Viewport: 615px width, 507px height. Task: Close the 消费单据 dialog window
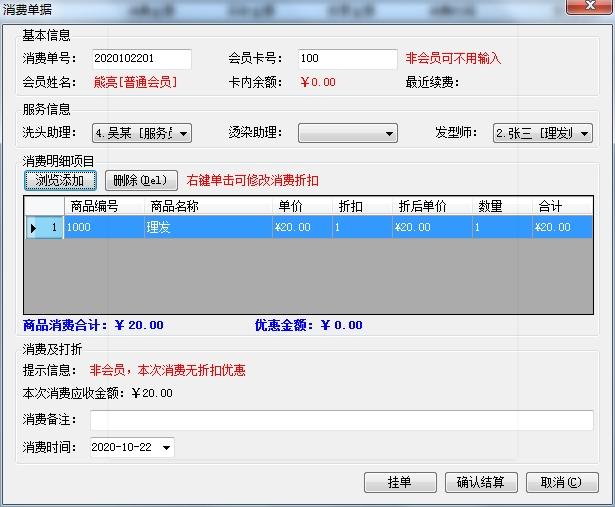click(x=590, y=9)
